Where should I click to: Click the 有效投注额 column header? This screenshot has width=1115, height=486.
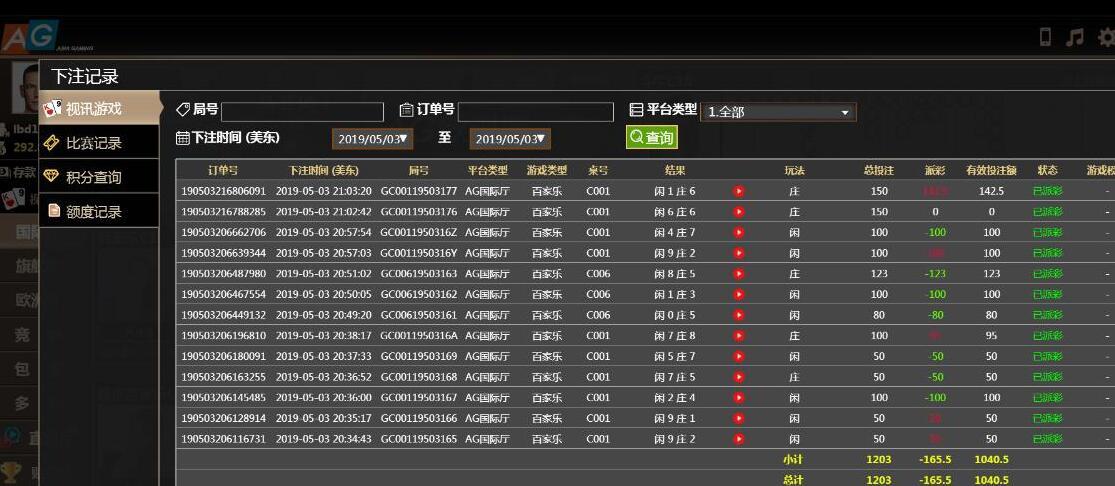(991, 171)
